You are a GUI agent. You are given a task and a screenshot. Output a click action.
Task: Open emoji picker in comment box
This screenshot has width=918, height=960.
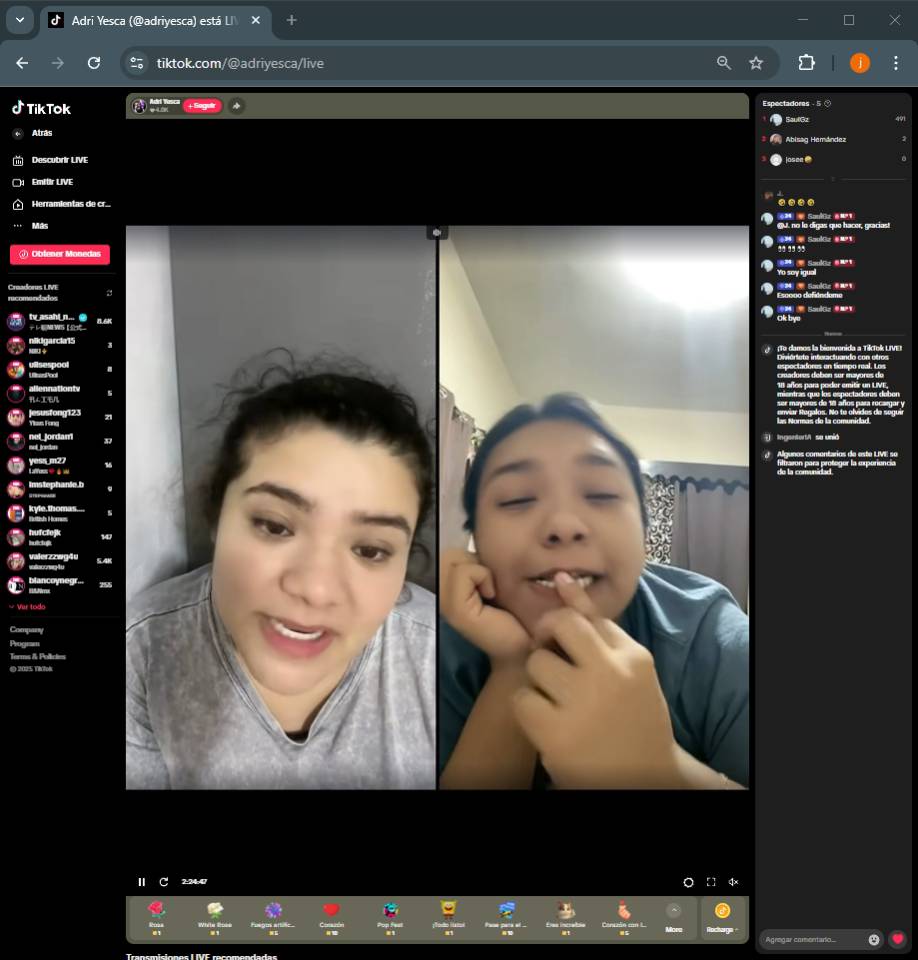(x=874, y=939)
